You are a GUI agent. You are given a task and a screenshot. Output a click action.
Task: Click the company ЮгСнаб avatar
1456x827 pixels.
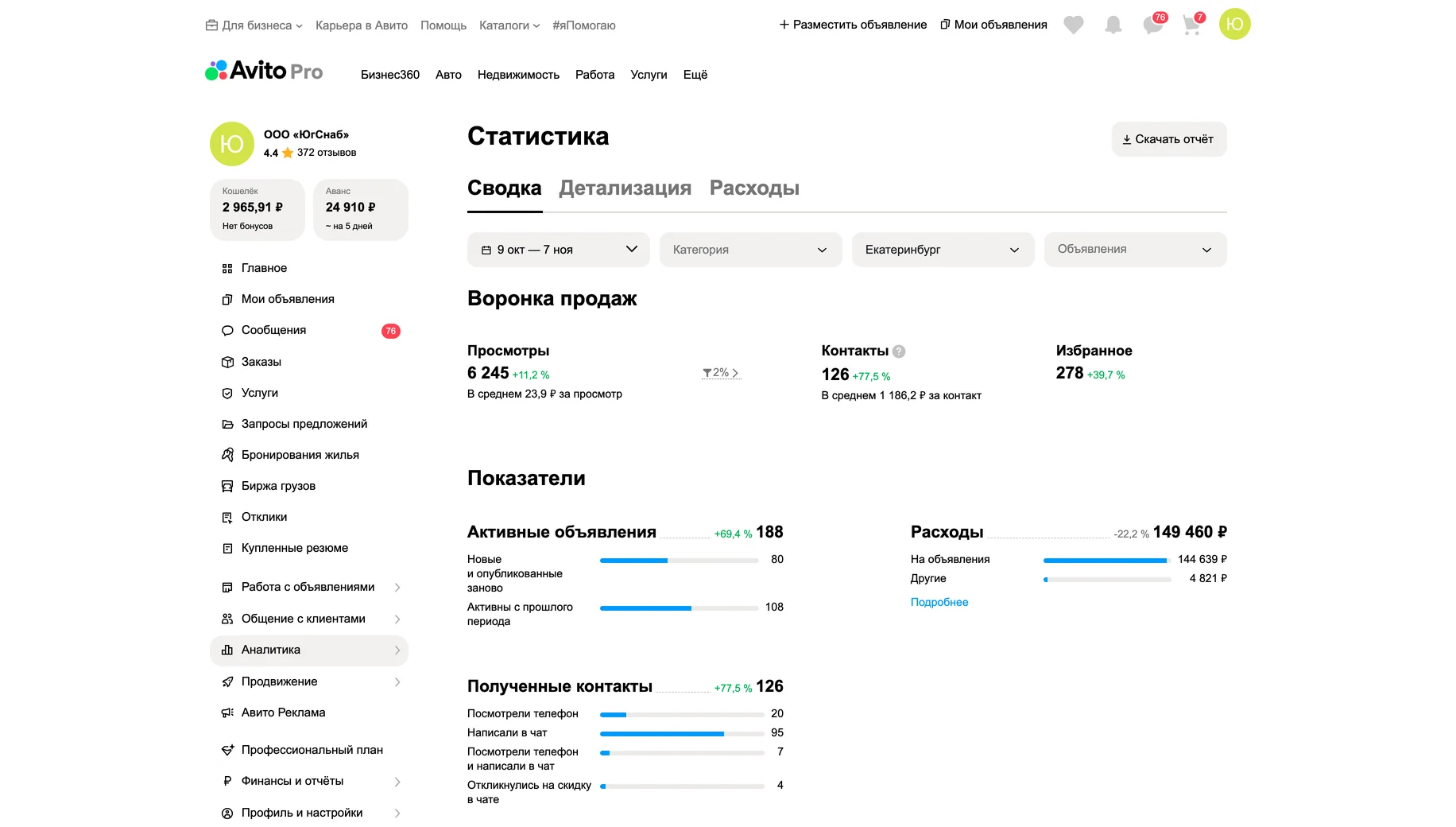(231, 144)
